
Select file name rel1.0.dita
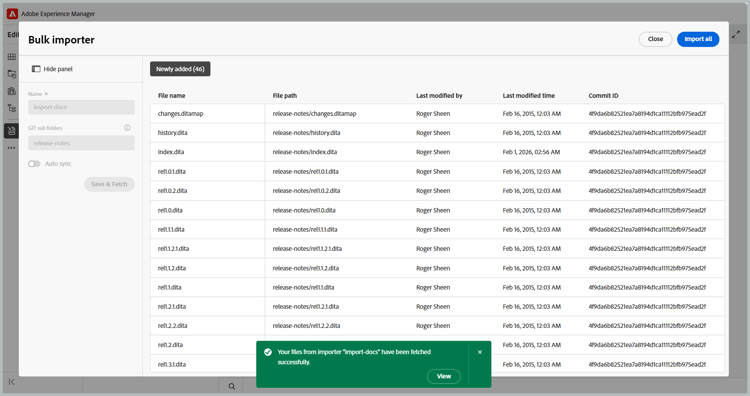click(170, 210)
